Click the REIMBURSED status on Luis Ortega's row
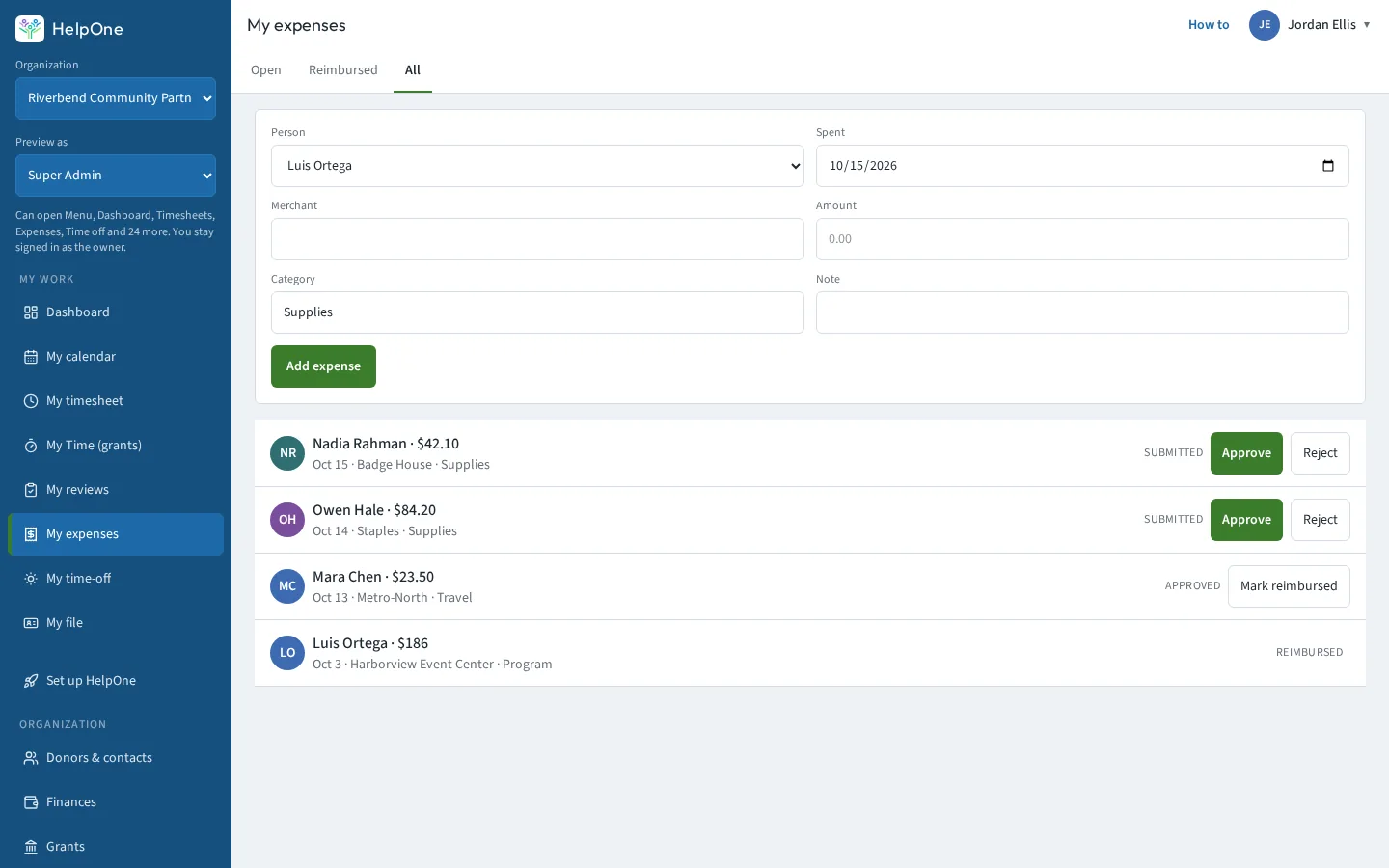The width and height of the screenshot is (1389, 868). coord(1309,653)
